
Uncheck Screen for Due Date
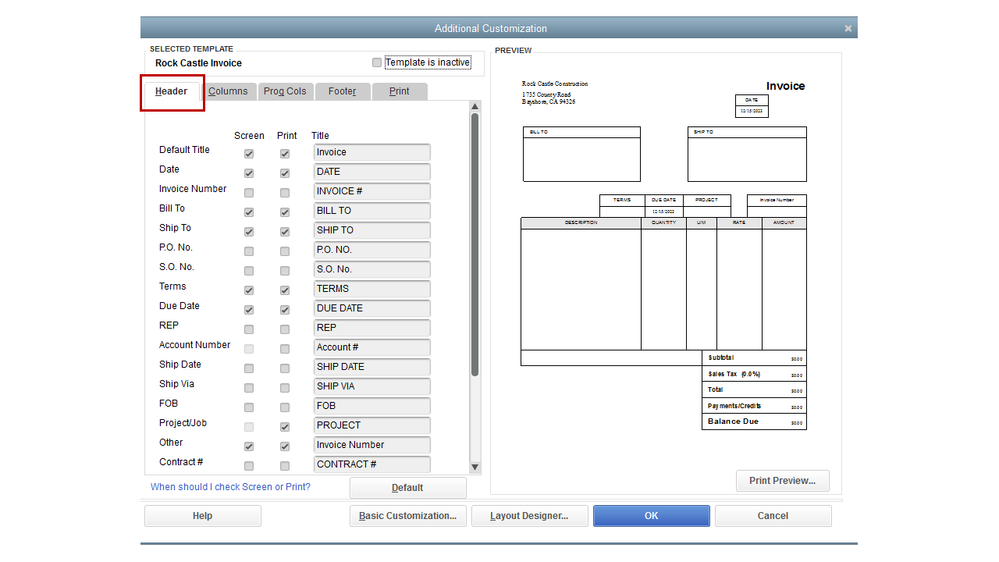[249, 310]
